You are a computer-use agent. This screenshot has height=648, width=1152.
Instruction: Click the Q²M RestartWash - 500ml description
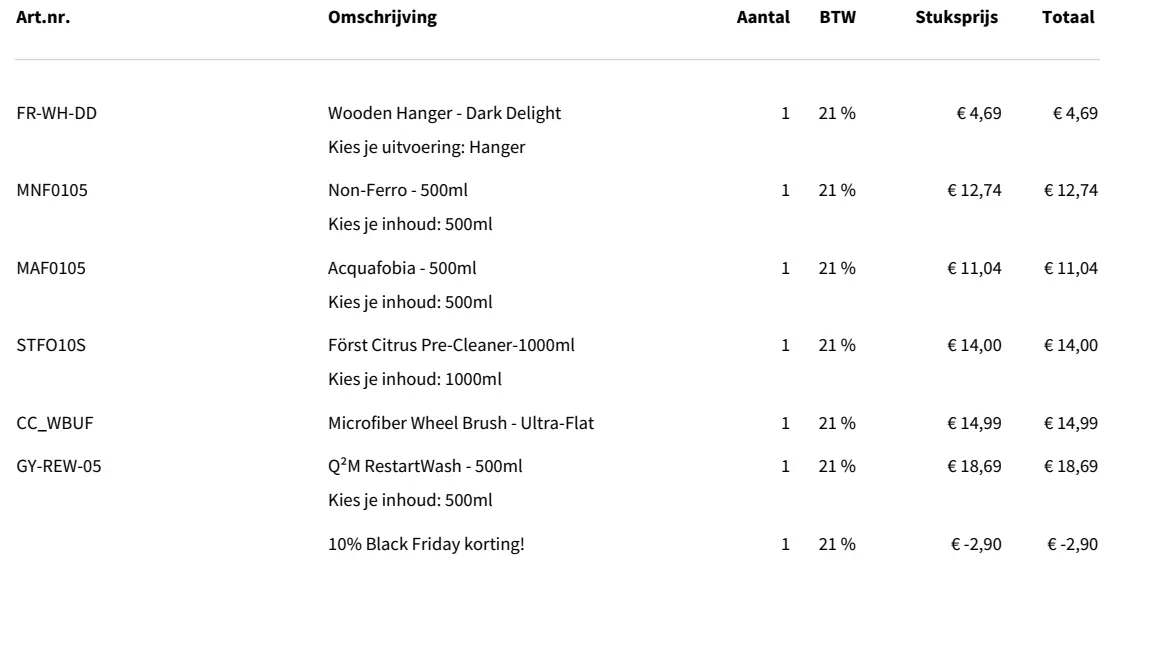(x=425, y=465)
